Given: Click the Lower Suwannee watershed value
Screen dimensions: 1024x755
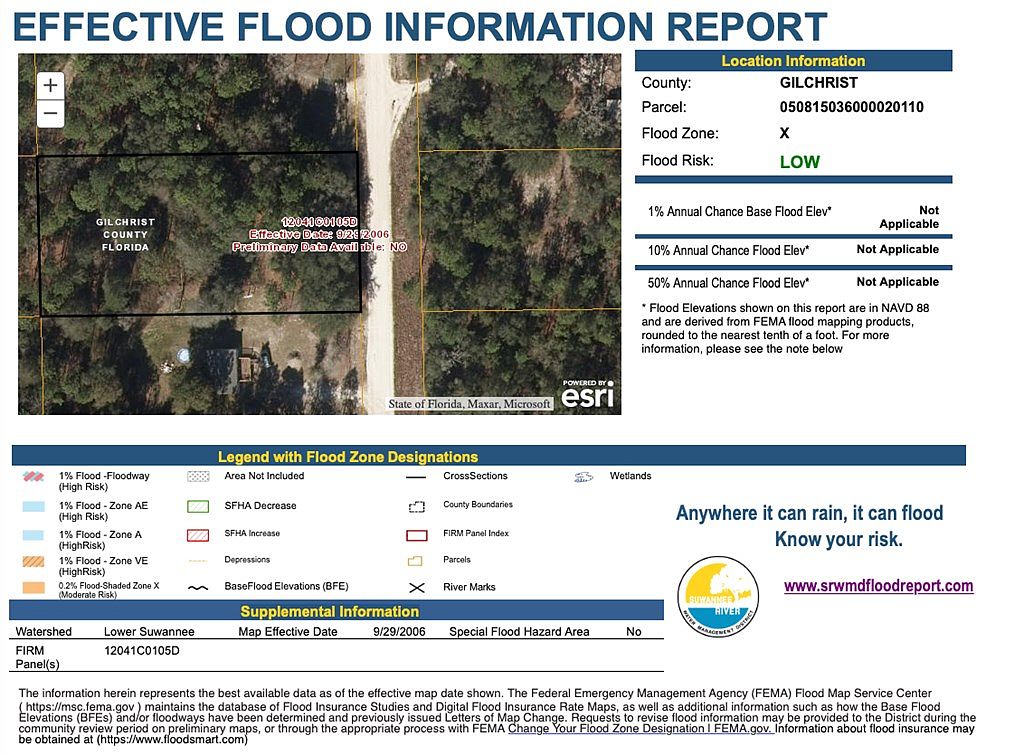Looking at the screenshot, I should pos(149,632).
